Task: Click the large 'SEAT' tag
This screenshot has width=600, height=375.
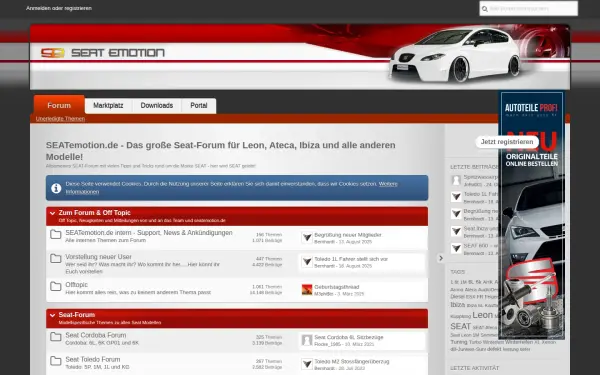Action: click(x=460, y=326)
